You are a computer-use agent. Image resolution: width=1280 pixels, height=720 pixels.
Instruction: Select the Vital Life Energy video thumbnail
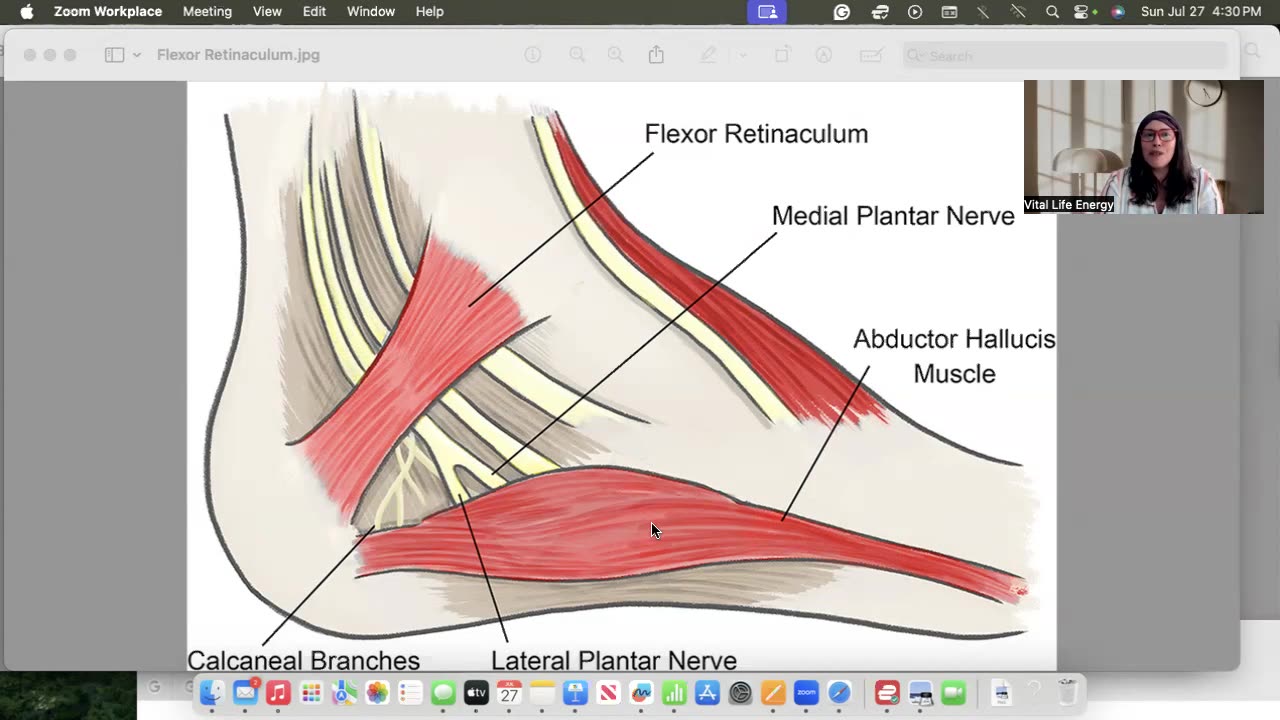1144,147
